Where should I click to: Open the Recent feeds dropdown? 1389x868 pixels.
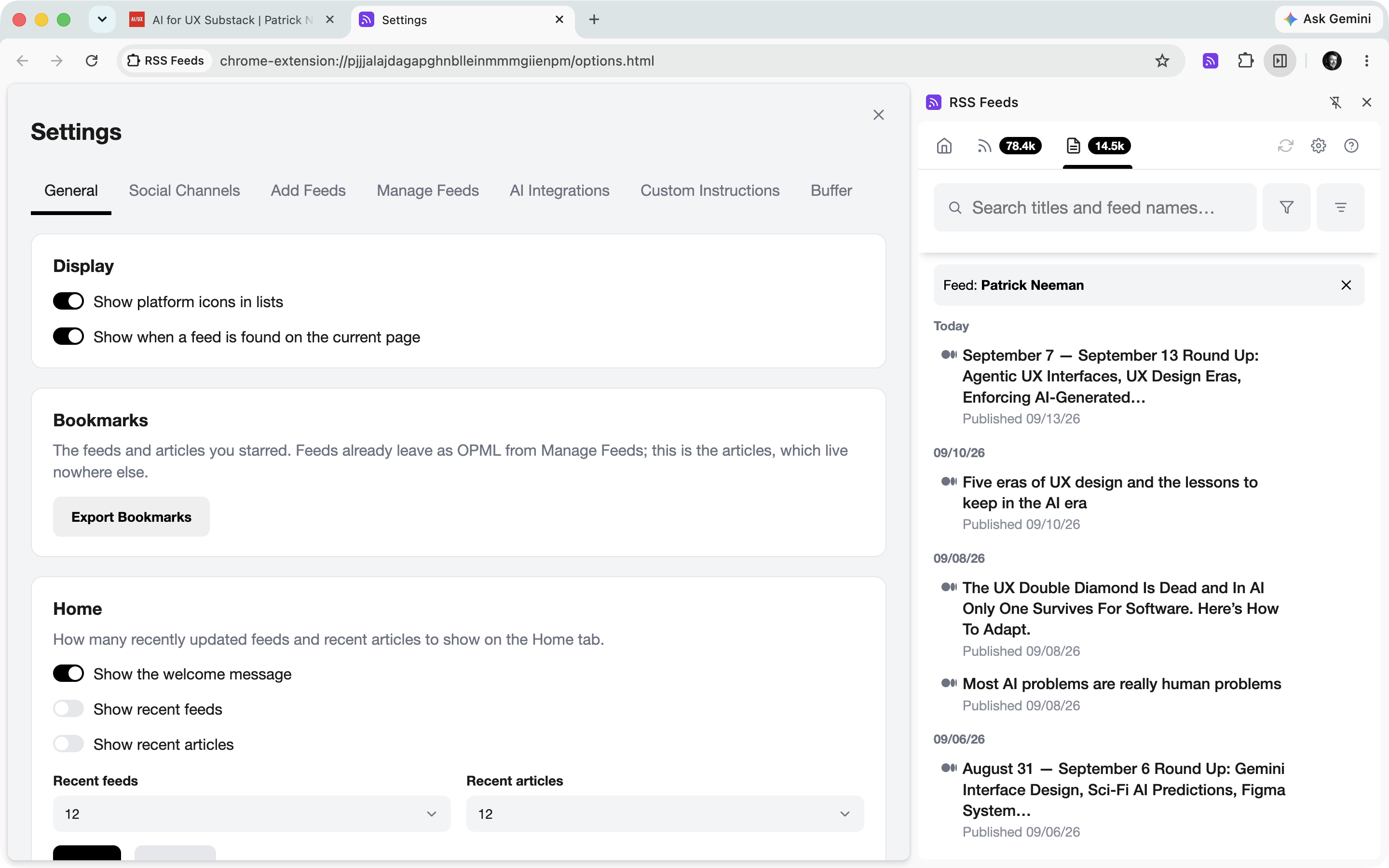click(x=251, y=814)
